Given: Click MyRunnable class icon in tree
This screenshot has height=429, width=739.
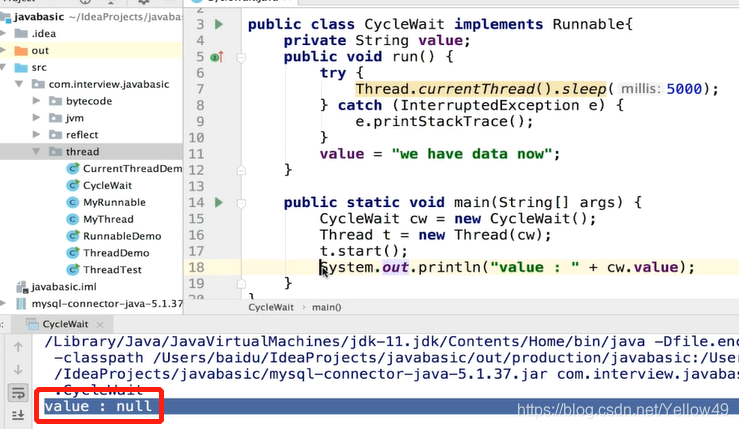Looking at the screenshot, I should pyautogui.click(x=73, y=202).
